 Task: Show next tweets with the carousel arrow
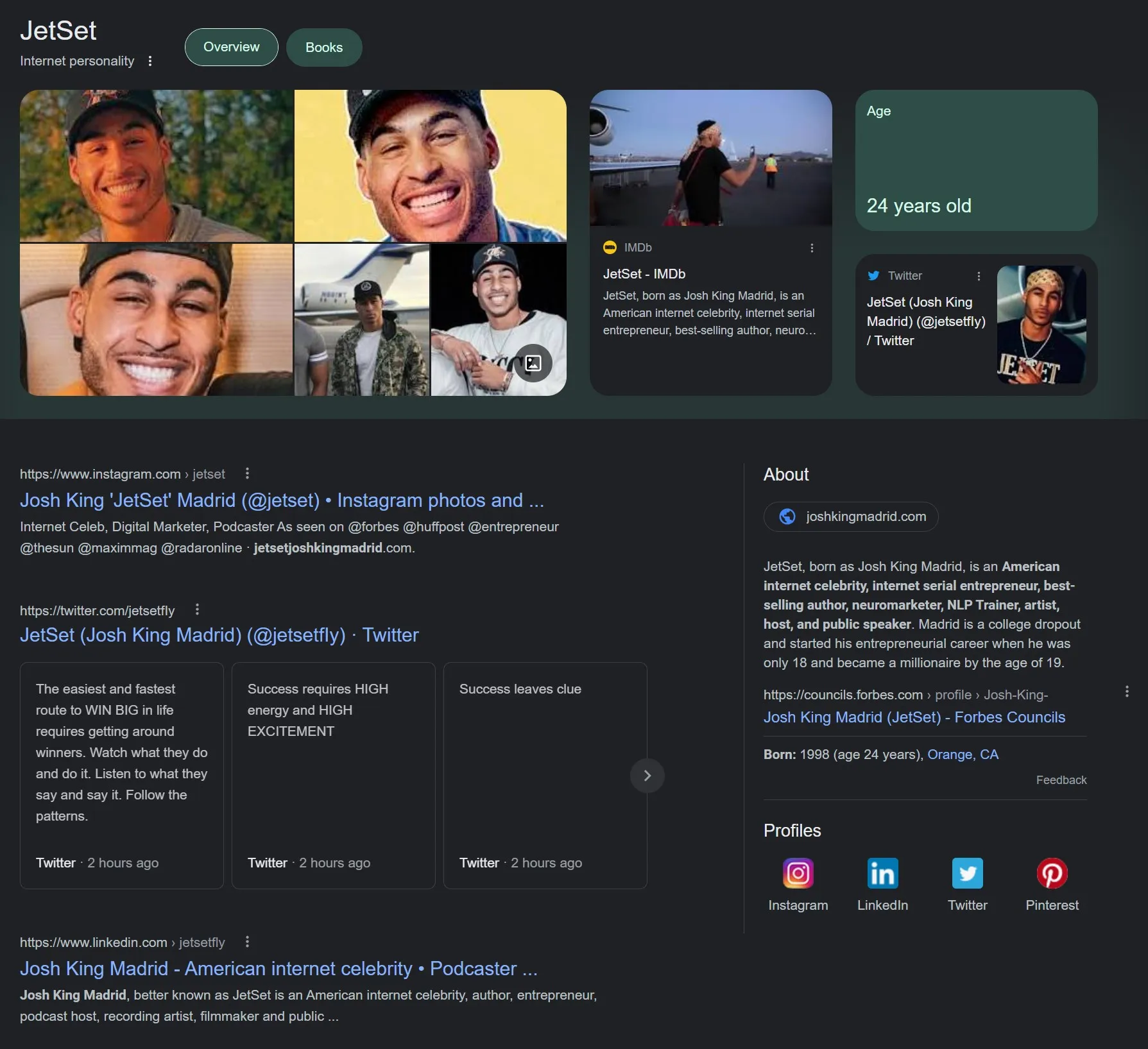pyautogui.click(x=647, y=776)
